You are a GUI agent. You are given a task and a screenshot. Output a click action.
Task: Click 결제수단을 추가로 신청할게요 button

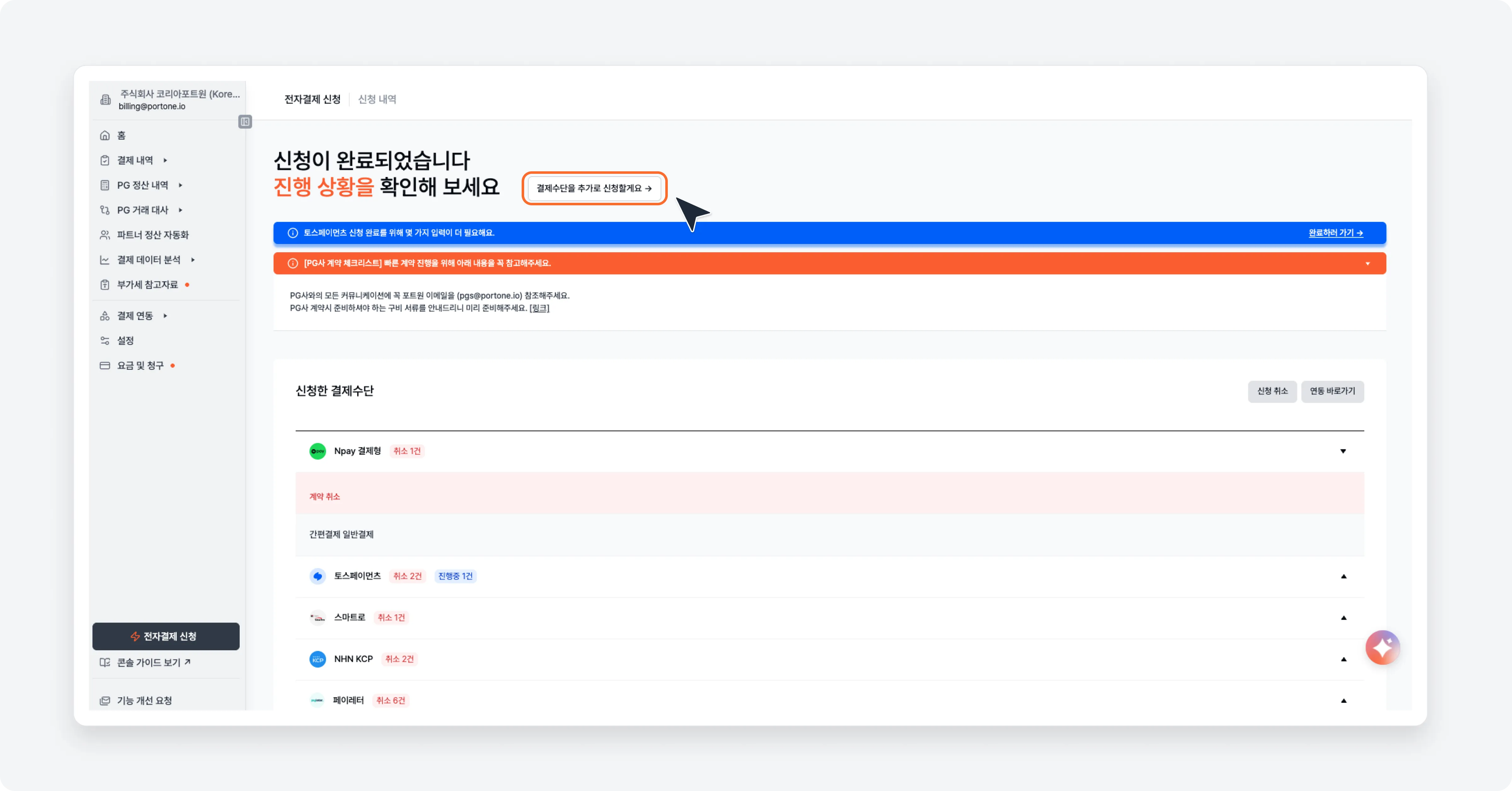594,188
